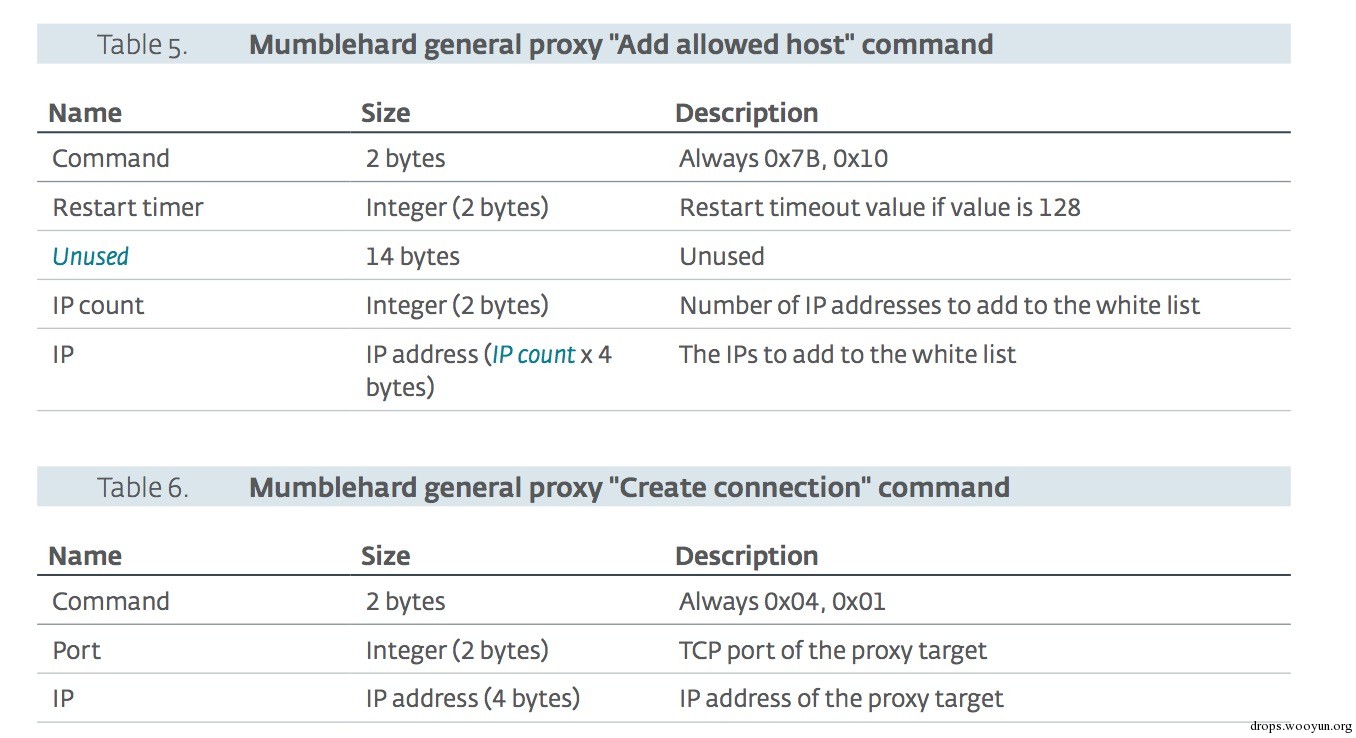Click 'Always 0x04, 0x01' description
This screenshot has height=738, width=1356.
tap(782, 602)
